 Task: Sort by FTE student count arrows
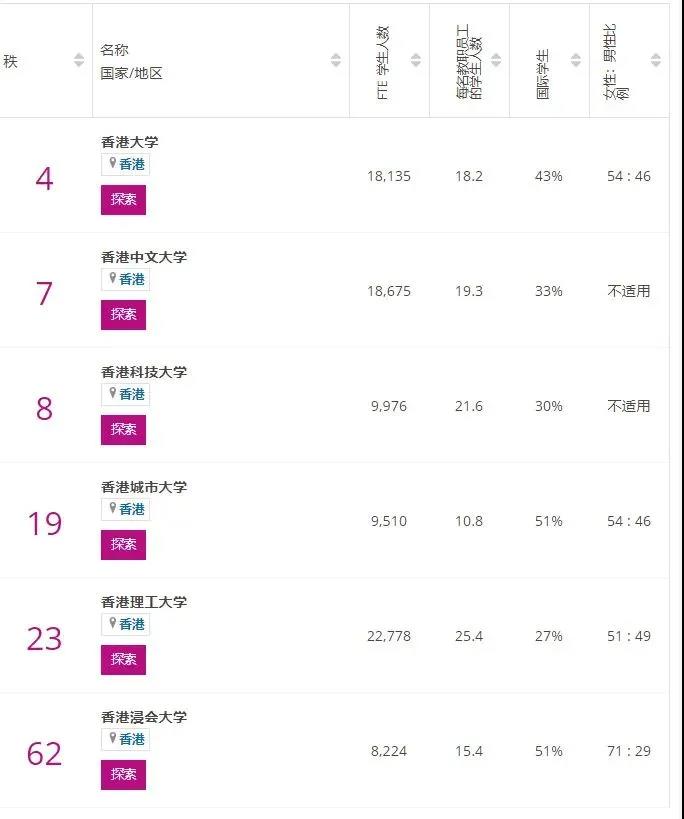416,60
